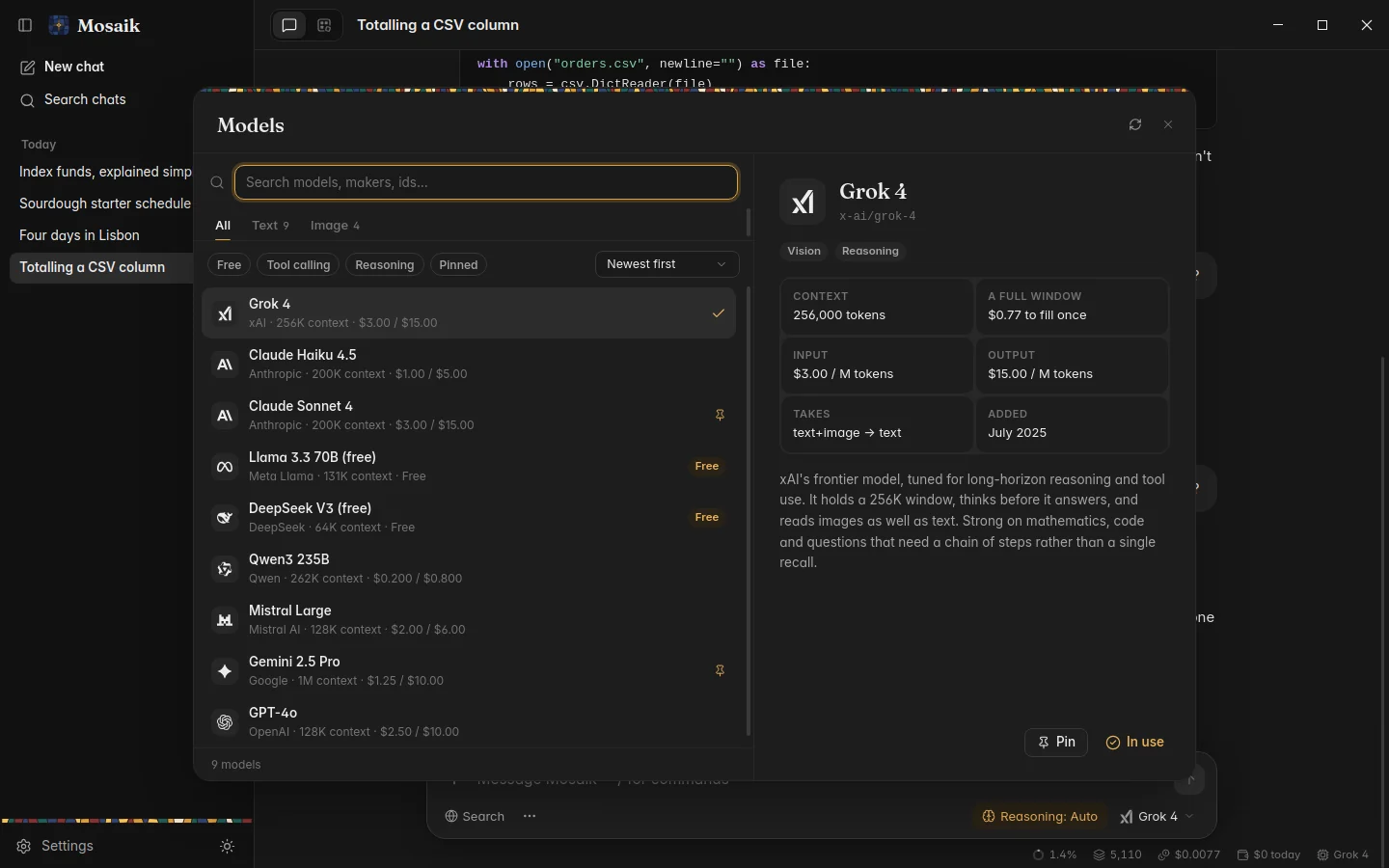Toggle the Pinned filter chip

point(458,264)
